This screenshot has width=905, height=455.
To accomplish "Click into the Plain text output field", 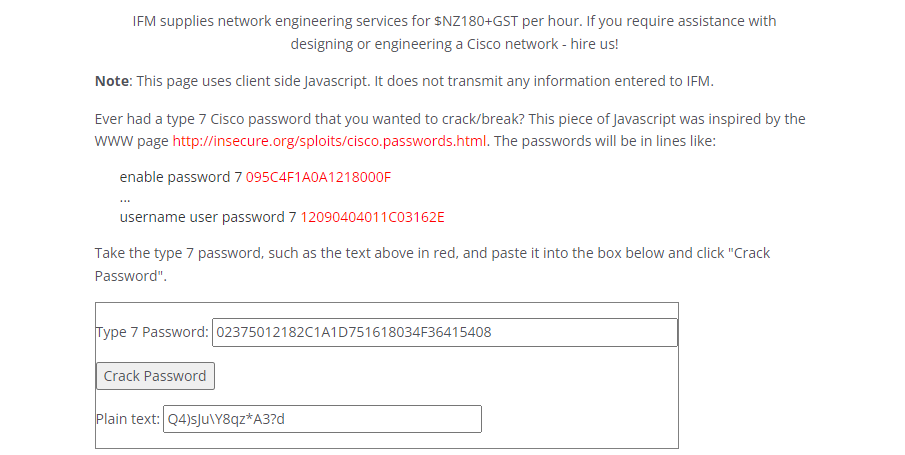I will point(321,419).
